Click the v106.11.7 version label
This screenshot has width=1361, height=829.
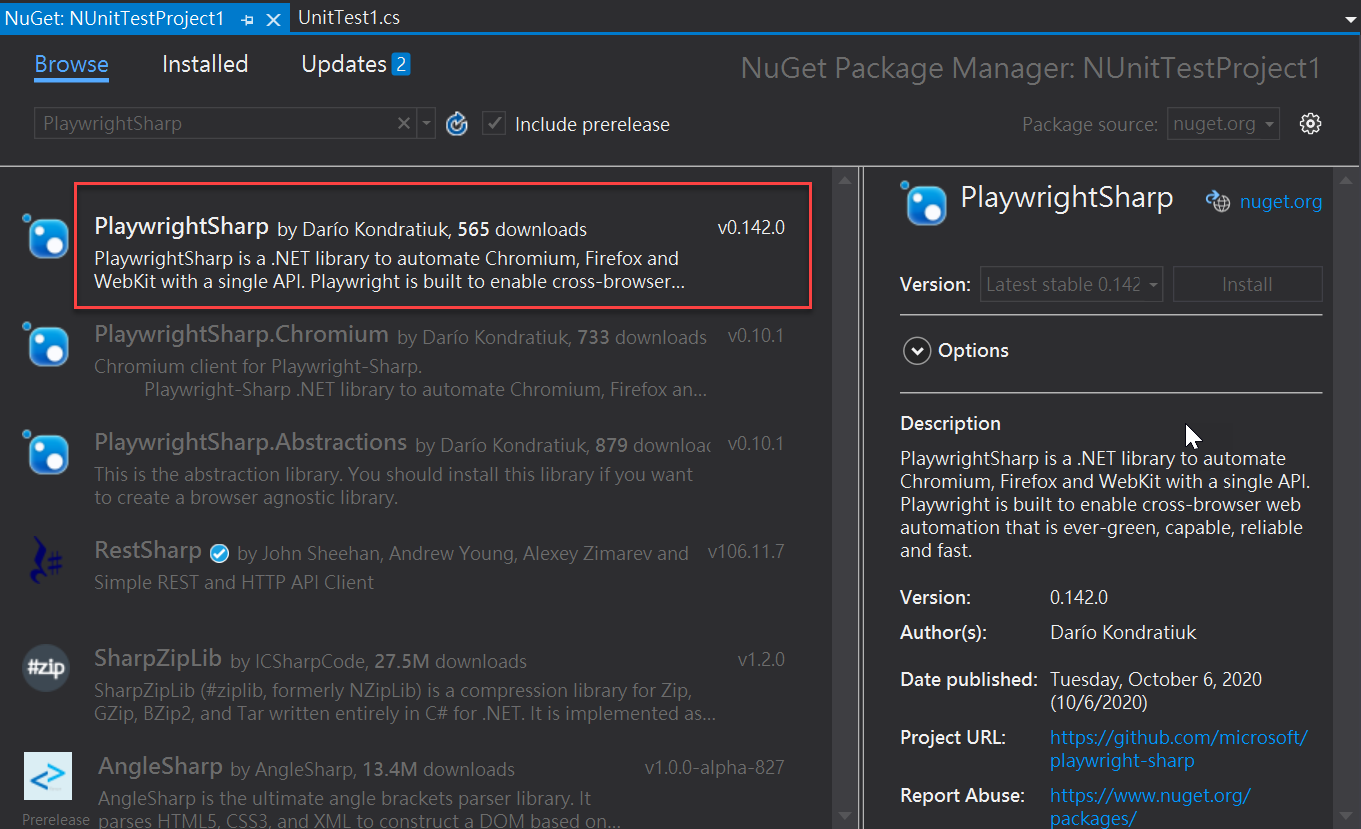click(x=746, y=551)
